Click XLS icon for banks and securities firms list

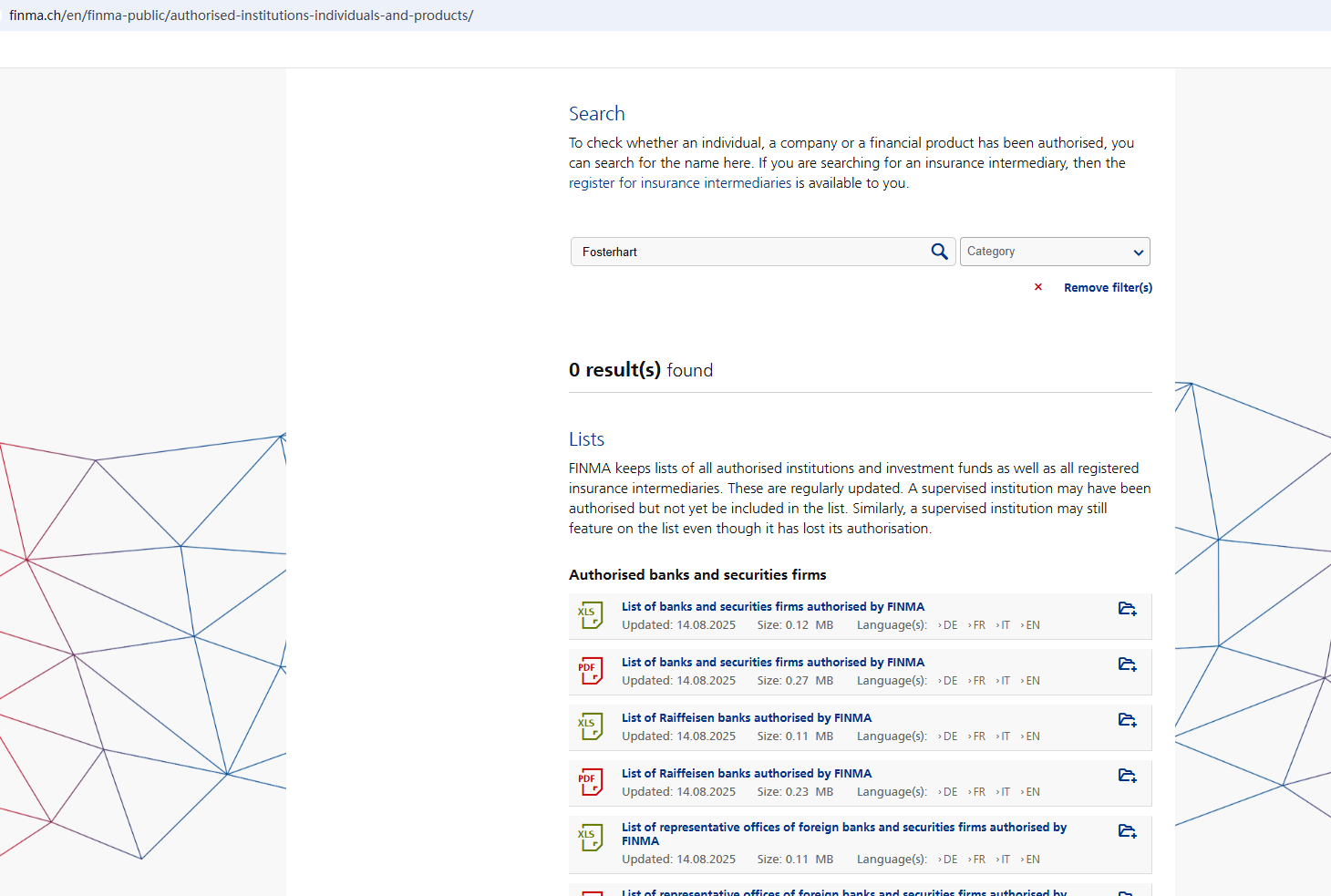pos(590,616)
